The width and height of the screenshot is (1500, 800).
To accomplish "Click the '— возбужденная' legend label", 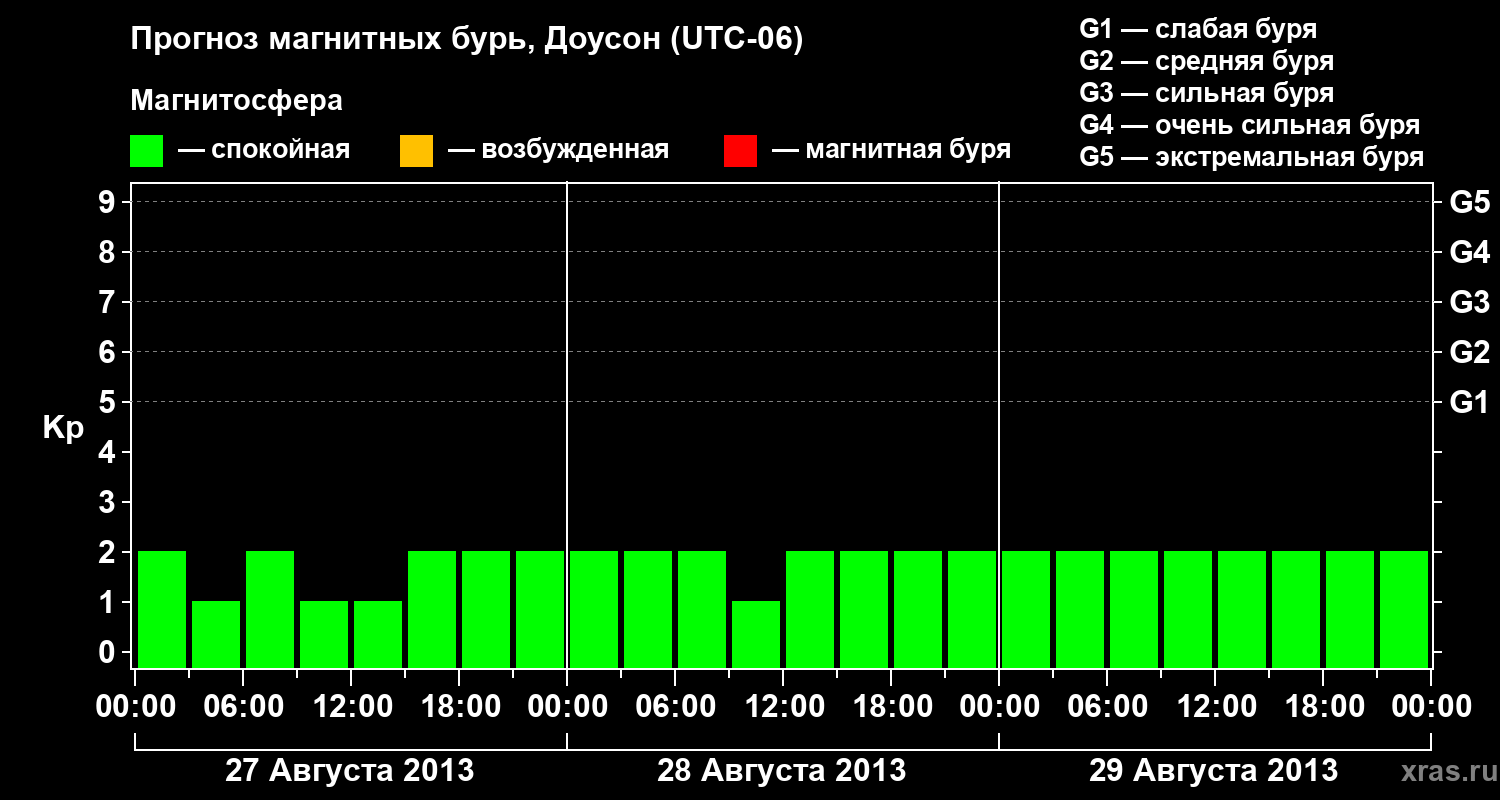I will pyautogui.click(x=558, y=150).
